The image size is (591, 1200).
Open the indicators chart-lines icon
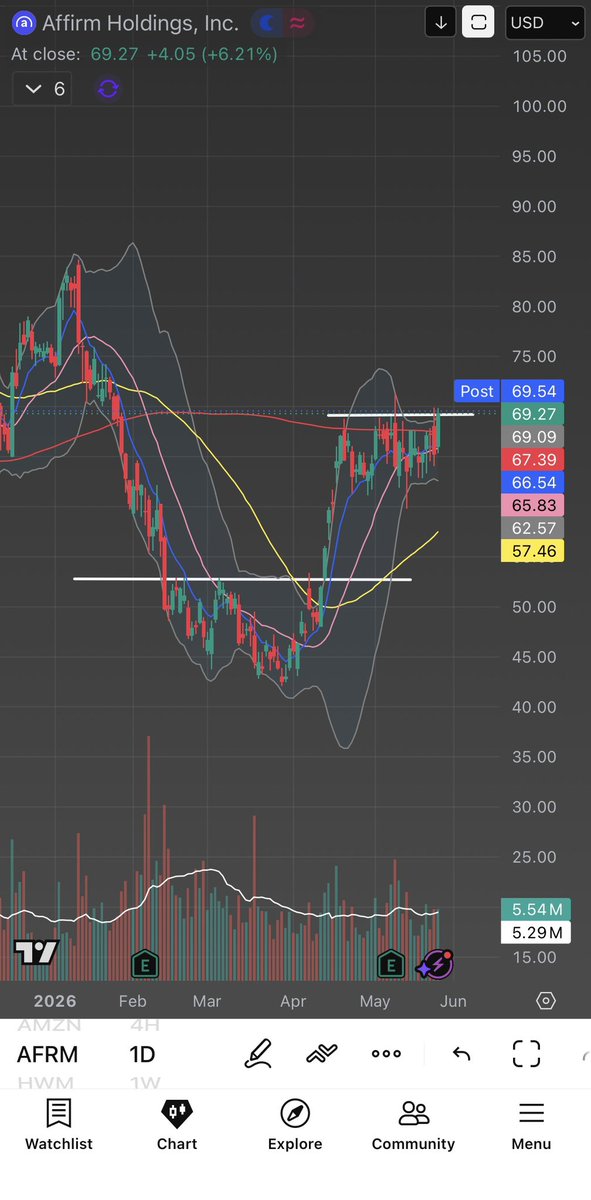pos(322,1053)
